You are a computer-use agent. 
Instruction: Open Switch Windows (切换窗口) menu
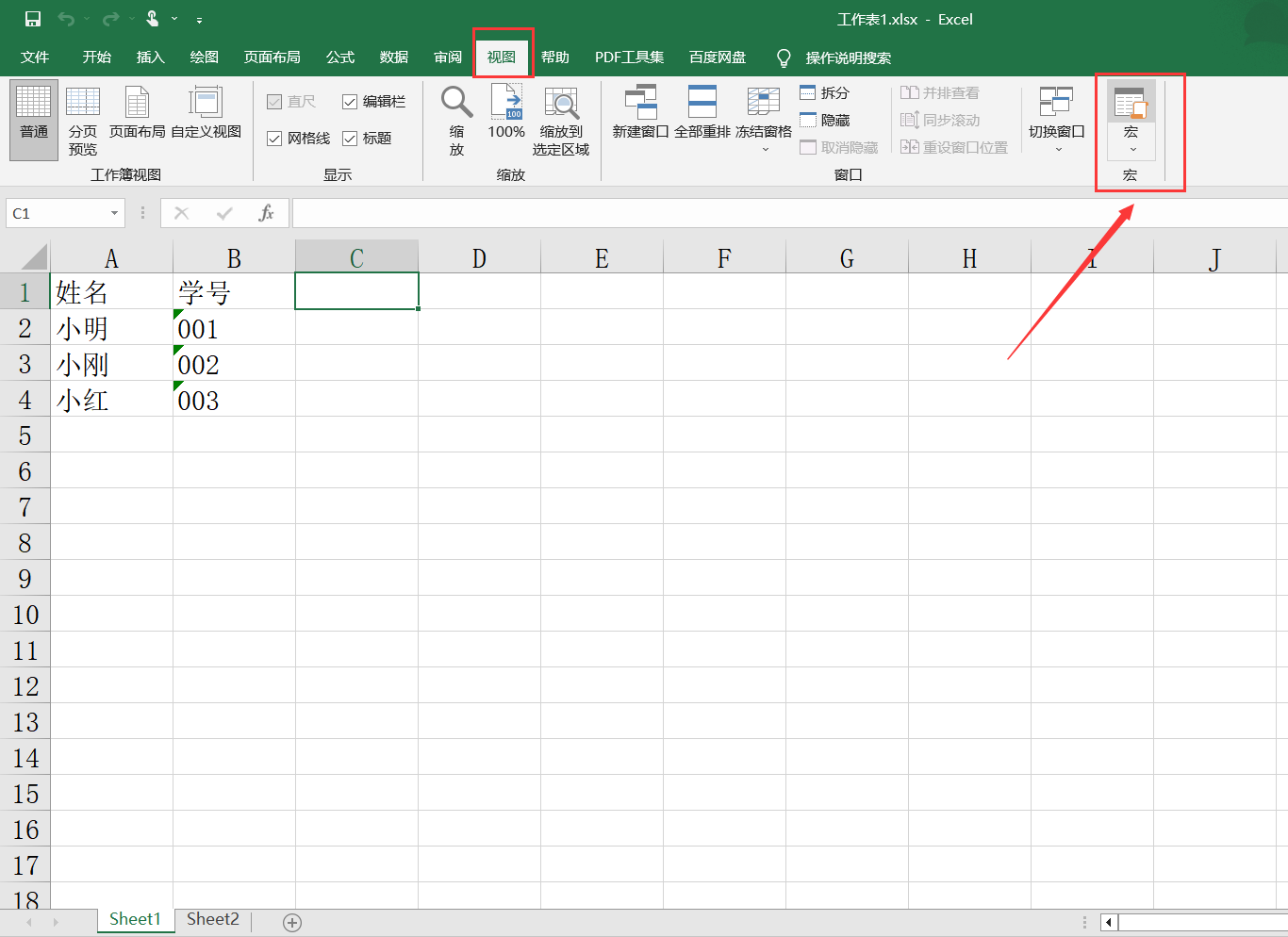(1057, 118)
